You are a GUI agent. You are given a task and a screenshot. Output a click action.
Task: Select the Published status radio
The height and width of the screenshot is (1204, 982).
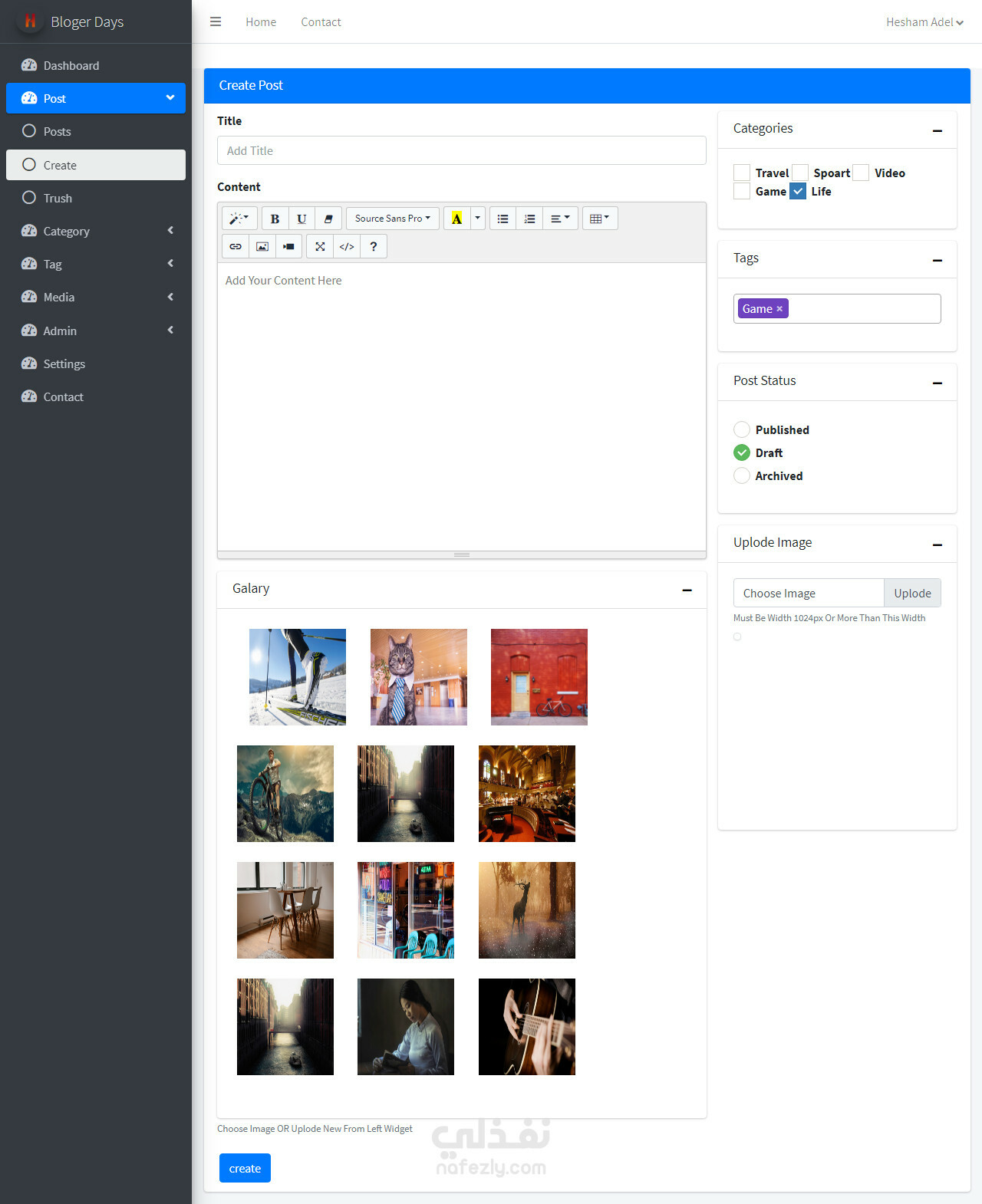click(742, 429)
